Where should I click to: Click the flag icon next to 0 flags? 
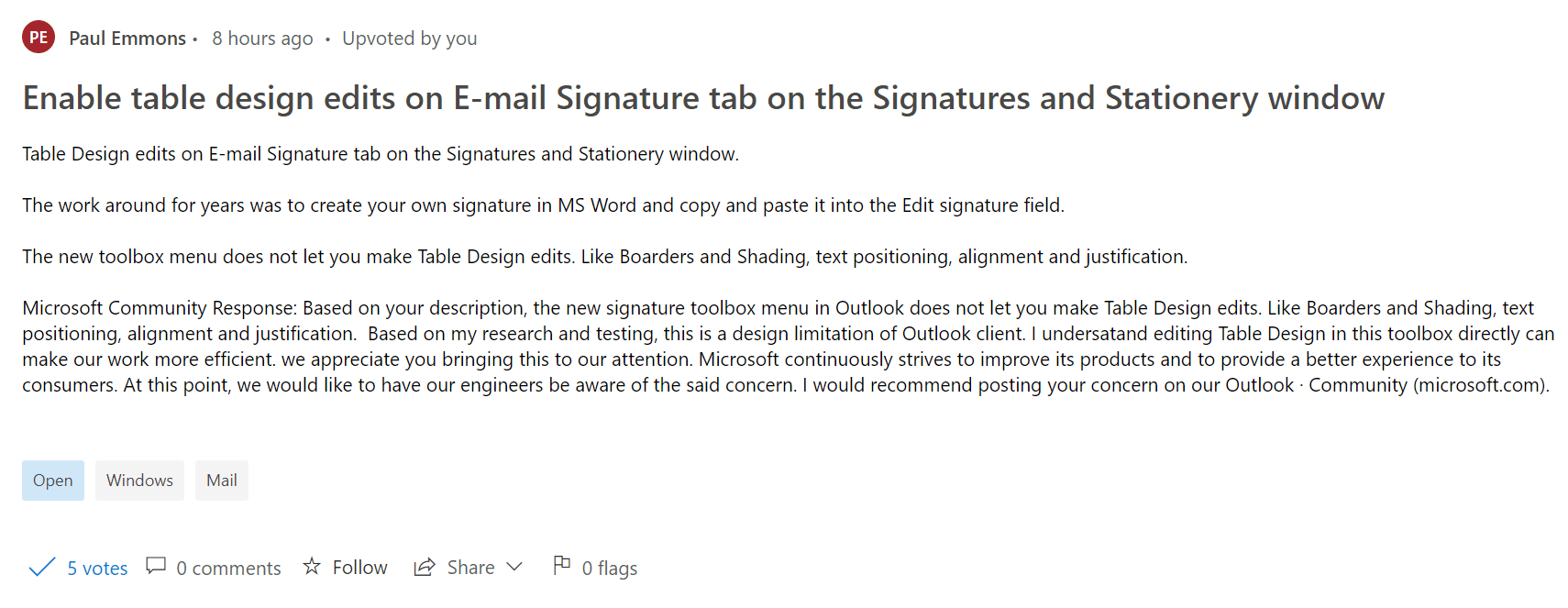(561, 566)
